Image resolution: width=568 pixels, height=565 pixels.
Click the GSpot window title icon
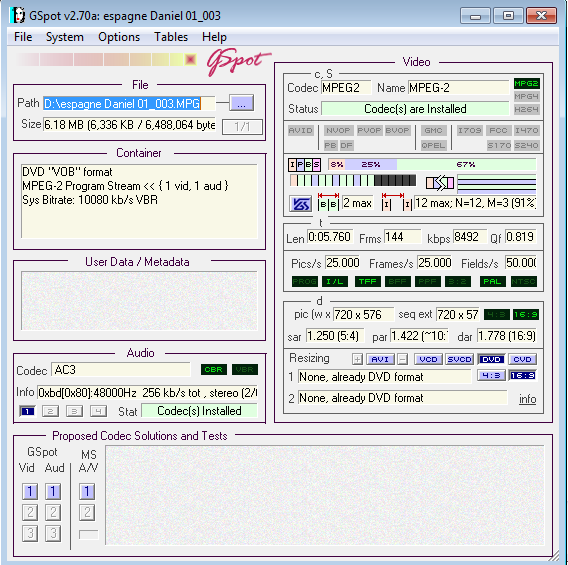click(18, 15)
